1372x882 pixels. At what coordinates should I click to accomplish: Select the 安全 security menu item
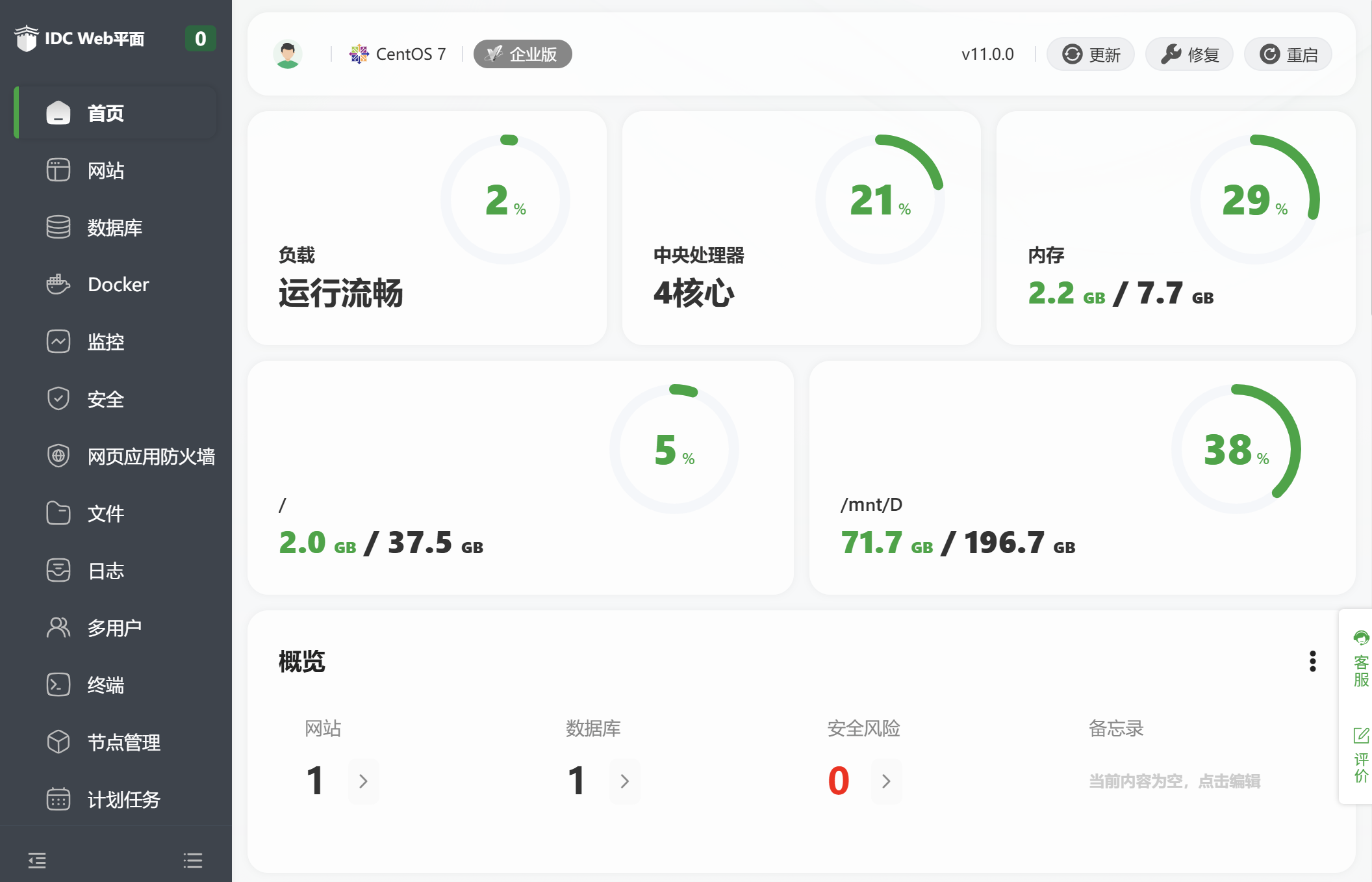coord(116,399)
